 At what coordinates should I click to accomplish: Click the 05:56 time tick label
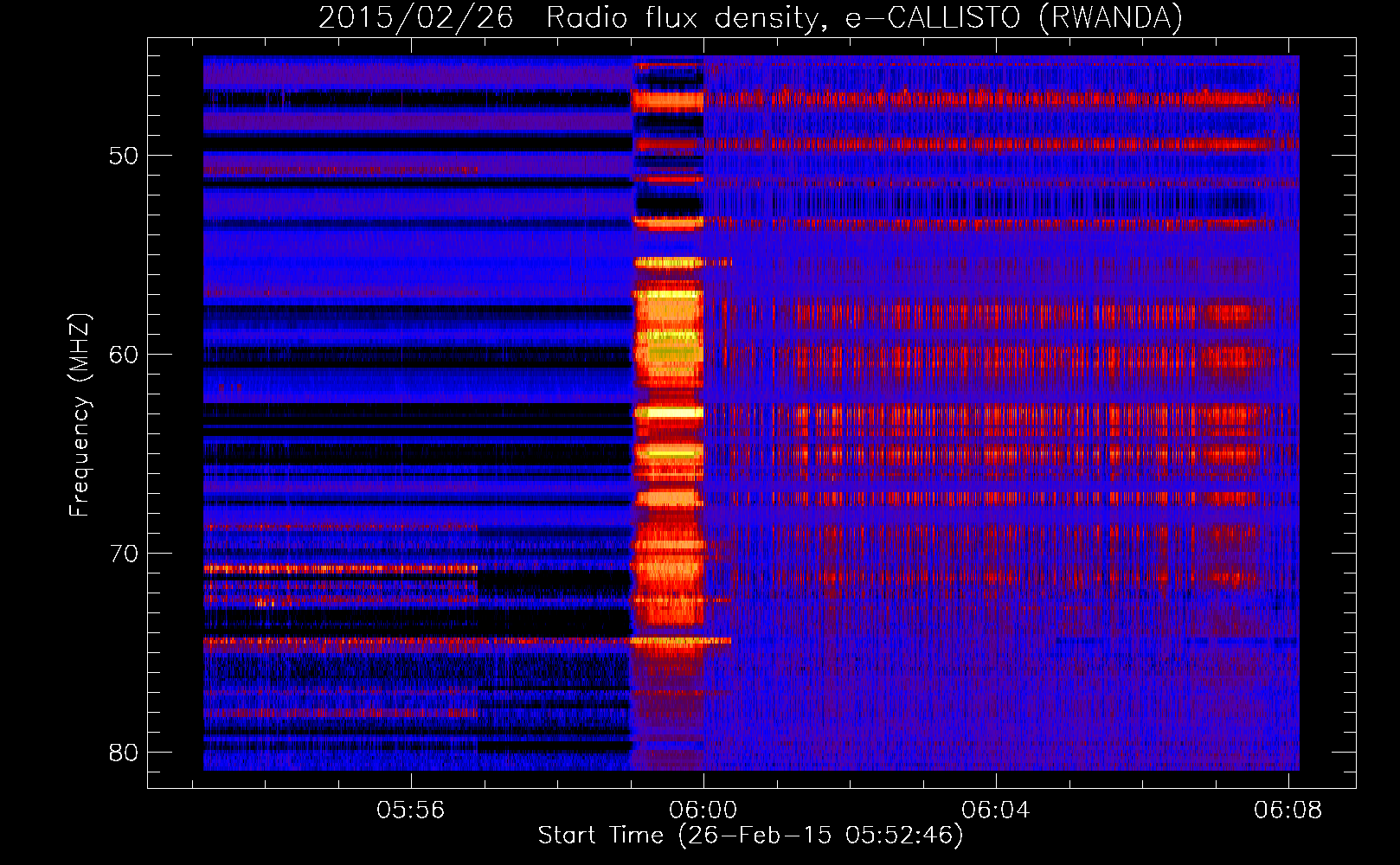point(411,810)
